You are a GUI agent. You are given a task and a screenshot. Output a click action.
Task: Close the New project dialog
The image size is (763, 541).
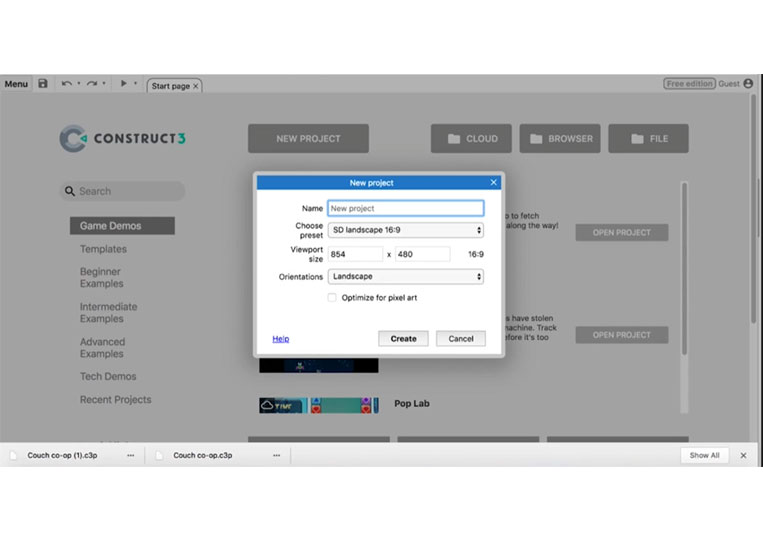pos(493,182)
